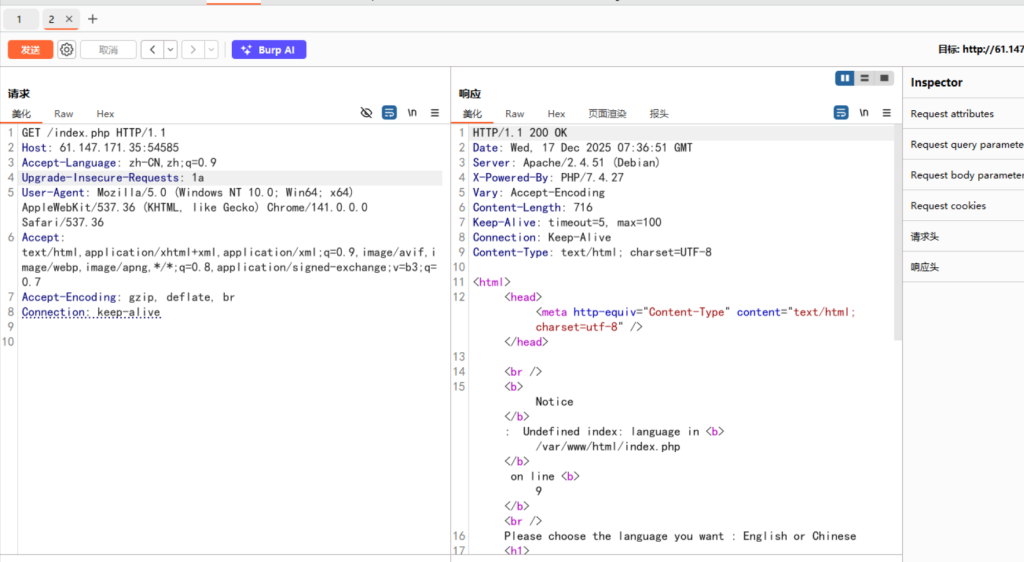
Task: Toggle word wrap in the response panel
Action: (x=841, y=113)
